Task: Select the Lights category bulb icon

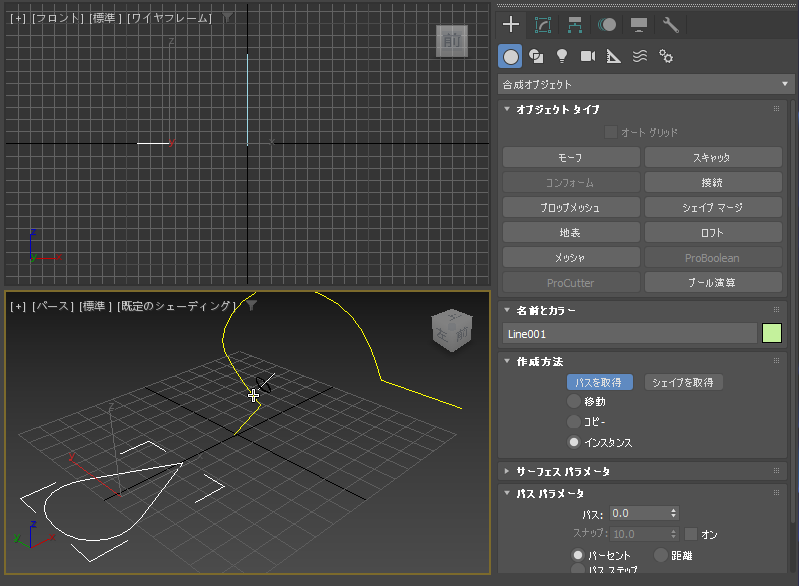Action: pyautogui.click(x=562, y=56)
